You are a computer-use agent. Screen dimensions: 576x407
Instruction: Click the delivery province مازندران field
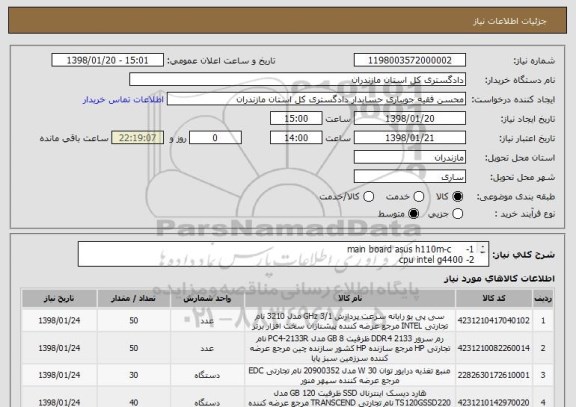click(x=410, y=158)
